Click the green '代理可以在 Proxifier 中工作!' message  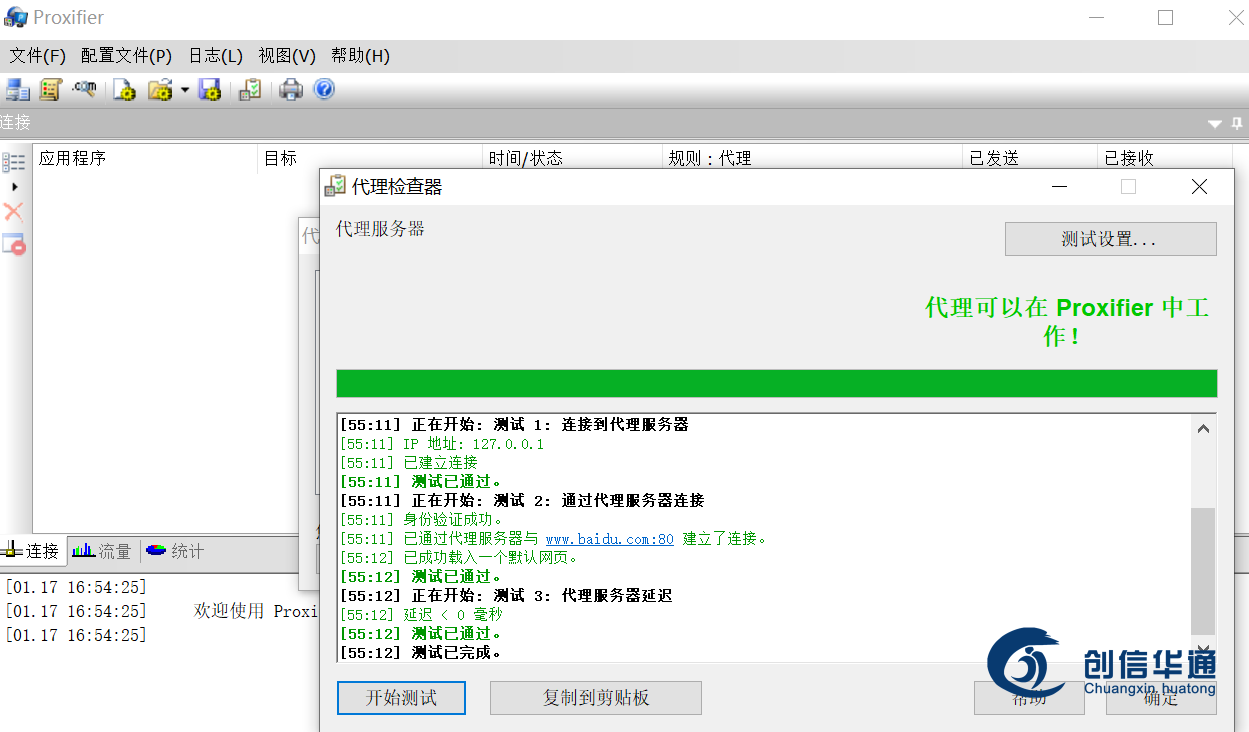point(1067,322)
